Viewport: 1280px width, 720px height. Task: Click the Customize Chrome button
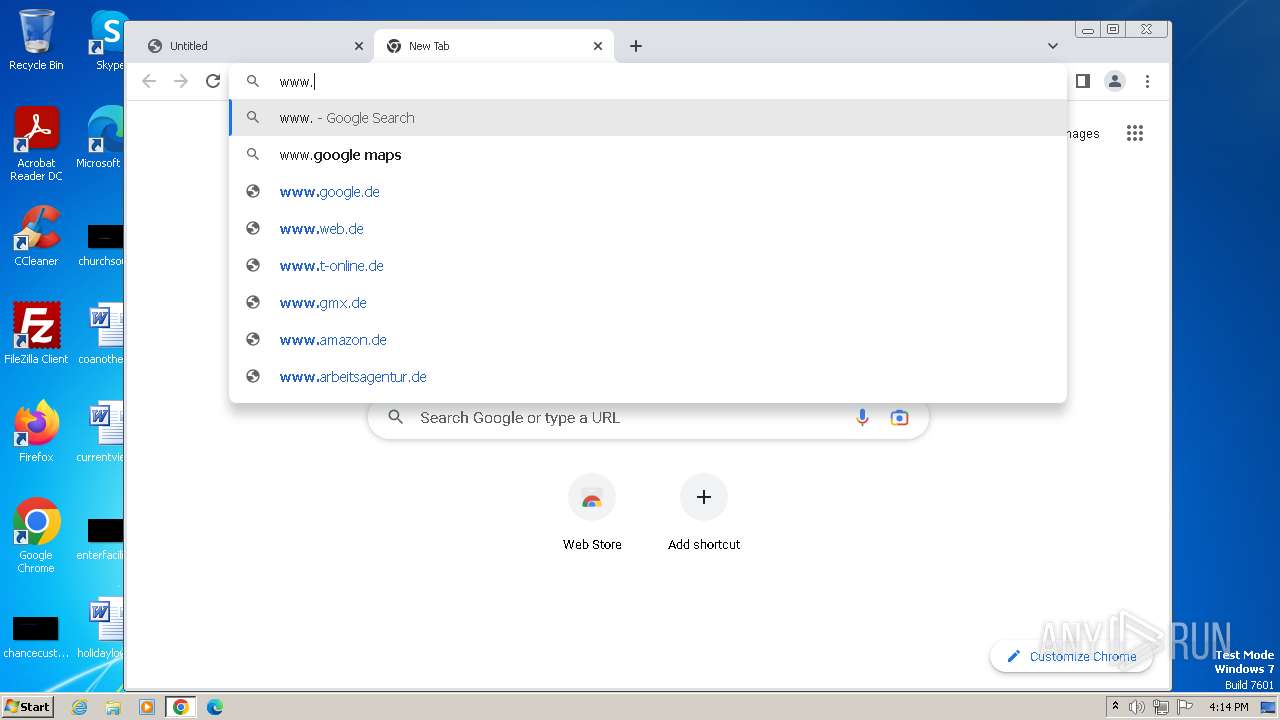pyautogui.click(x=1071, y=656)
